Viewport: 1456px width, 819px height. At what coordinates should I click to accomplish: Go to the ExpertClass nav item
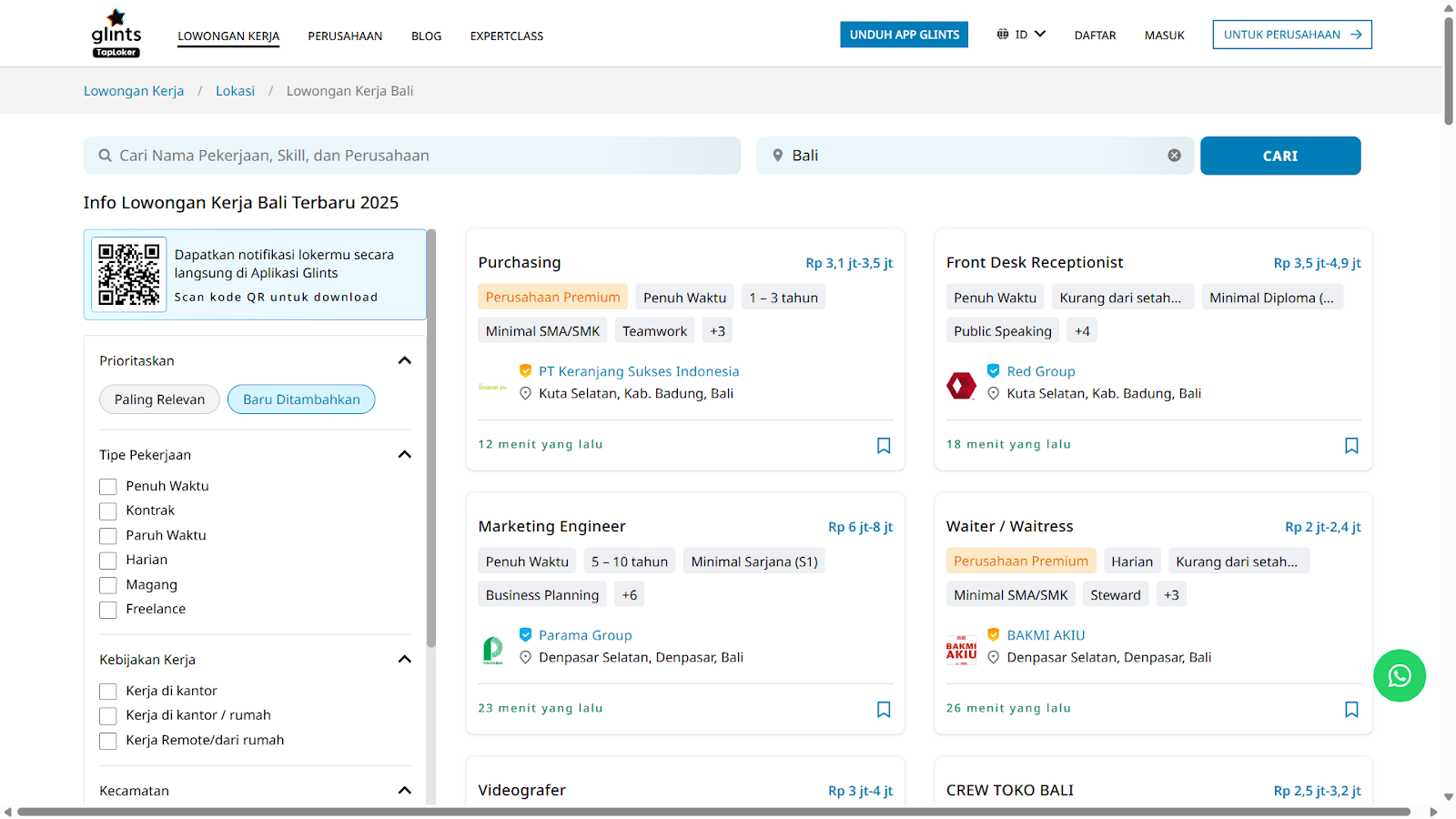pos(507,36)
